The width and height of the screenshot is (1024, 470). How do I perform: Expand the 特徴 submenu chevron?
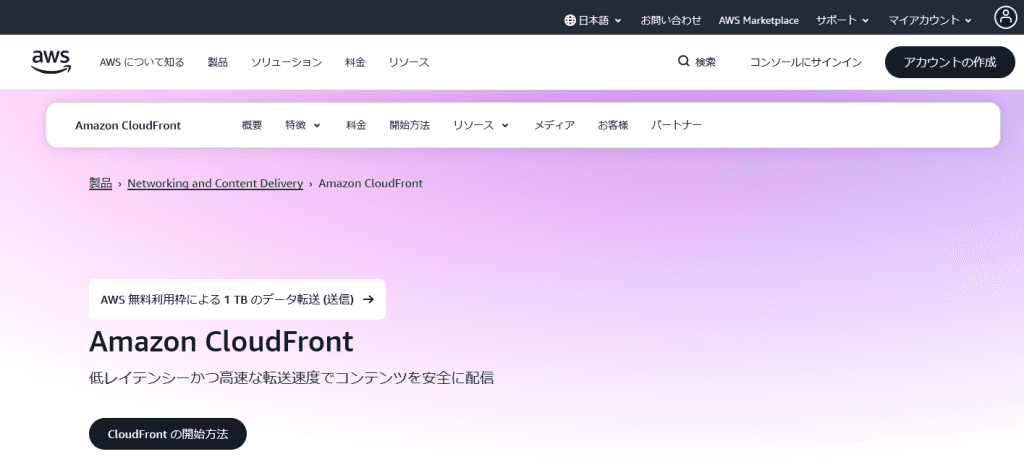coord(317,125)
